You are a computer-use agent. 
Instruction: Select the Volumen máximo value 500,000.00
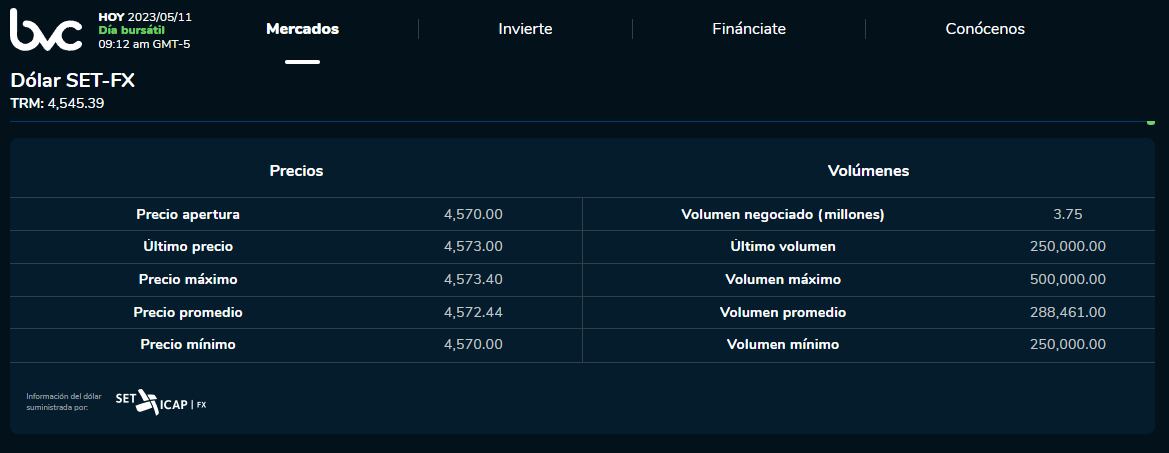[1067, 279]
